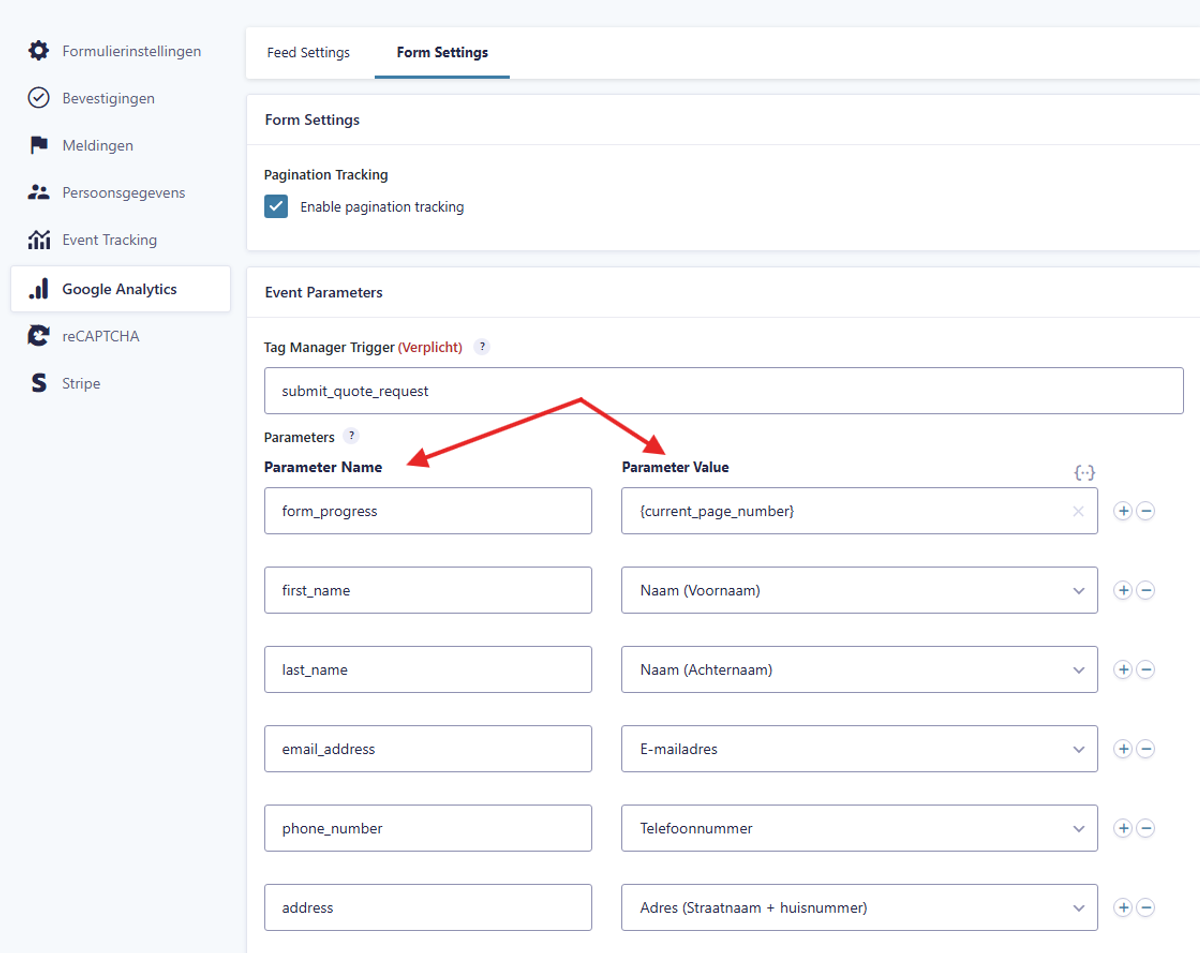Click the 'Event Parameters' section heading
Viewport: 1200px width, 953px height.
click(x=324, y=293)
